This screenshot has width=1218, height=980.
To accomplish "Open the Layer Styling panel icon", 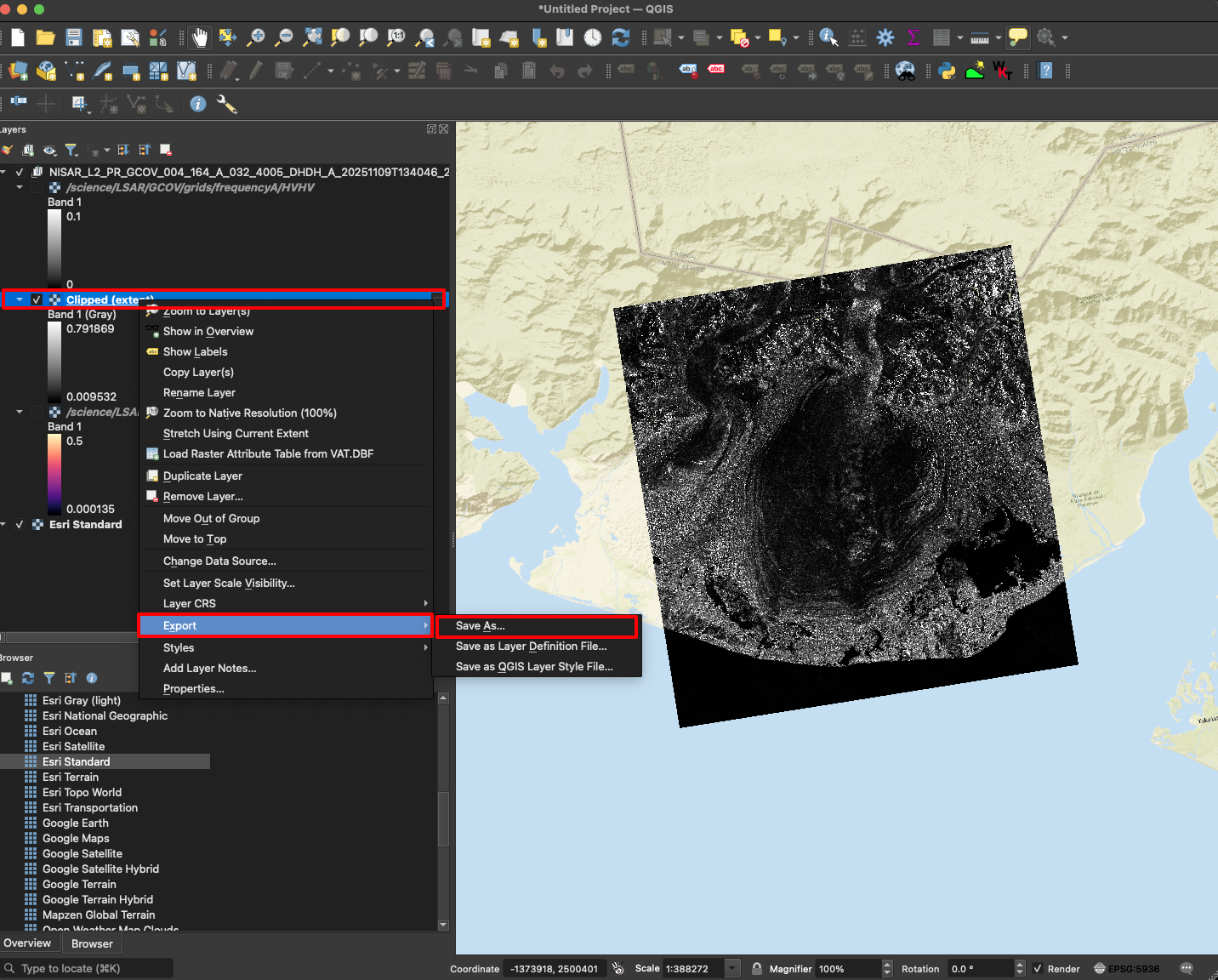I will click(7, 150).
